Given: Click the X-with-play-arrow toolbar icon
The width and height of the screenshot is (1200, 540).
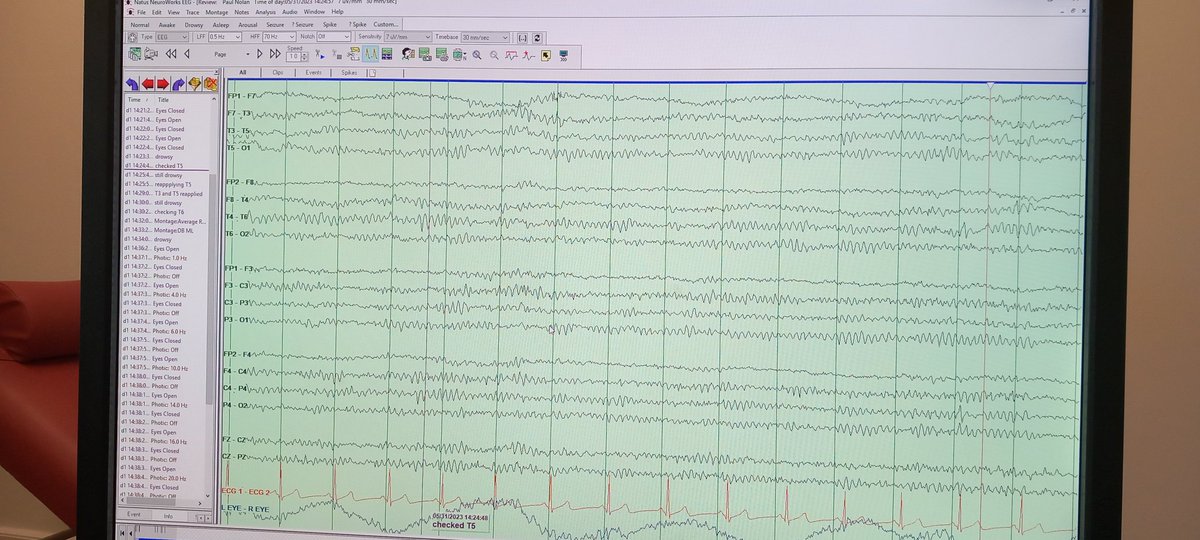Looking at the screenshot, I should (x=320, y=54).
